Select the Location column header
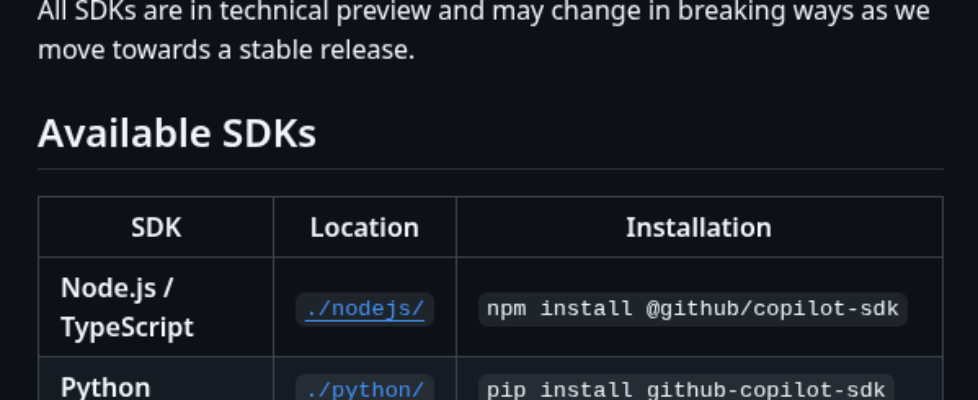 365,227
